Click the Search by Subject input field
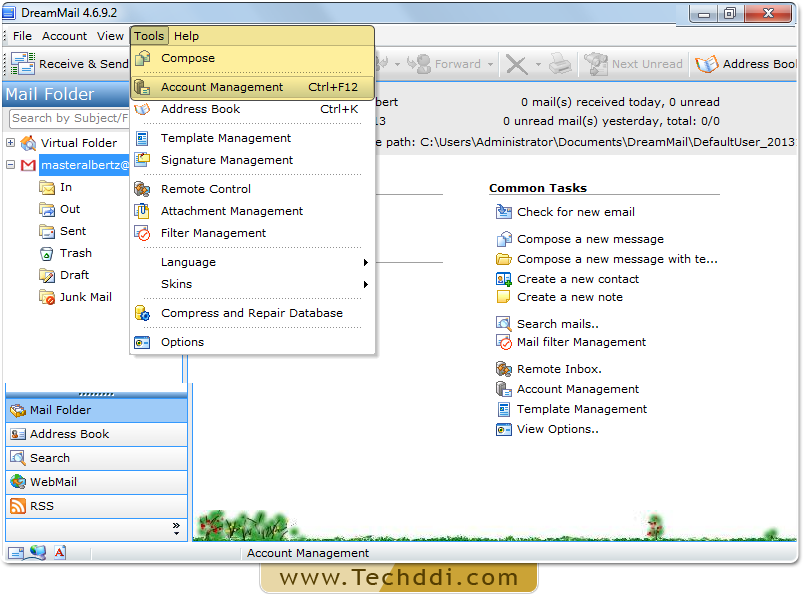 tap(70, 118)
